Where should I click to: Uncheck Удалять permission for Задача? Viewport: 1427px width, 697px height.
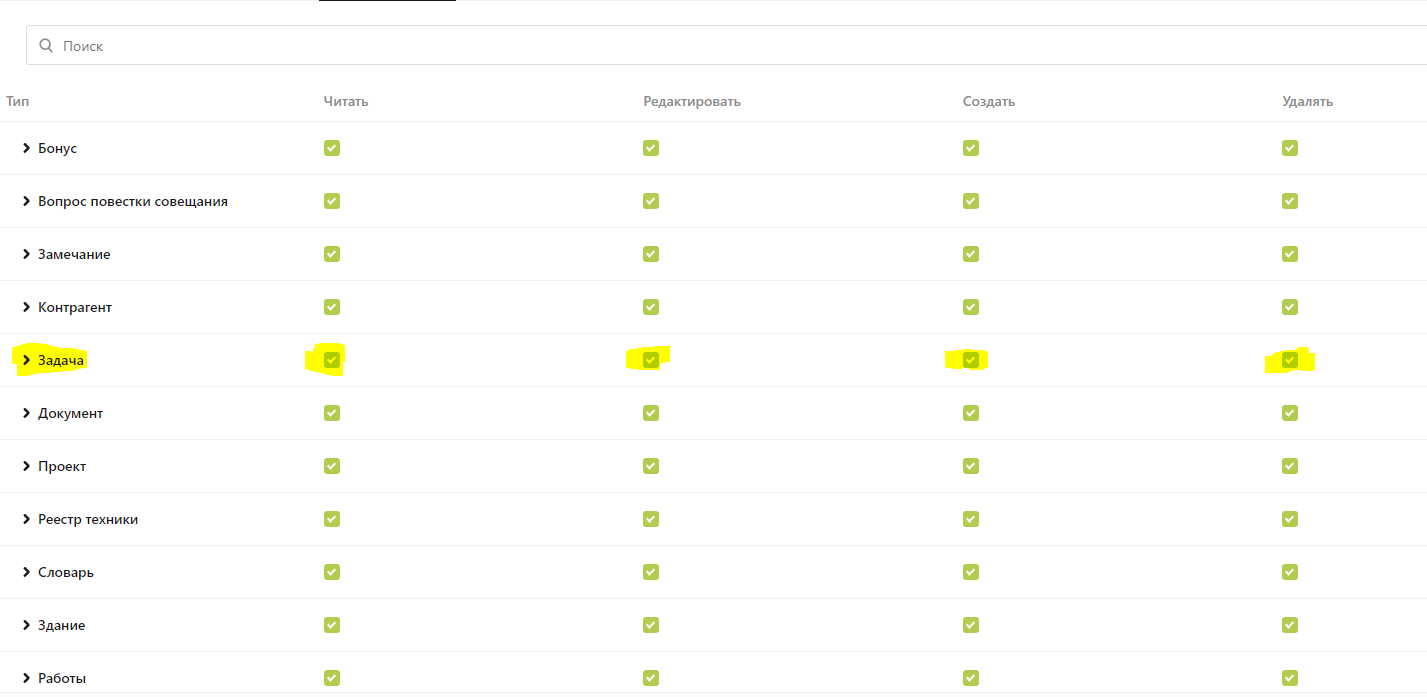click(1290, 360)
